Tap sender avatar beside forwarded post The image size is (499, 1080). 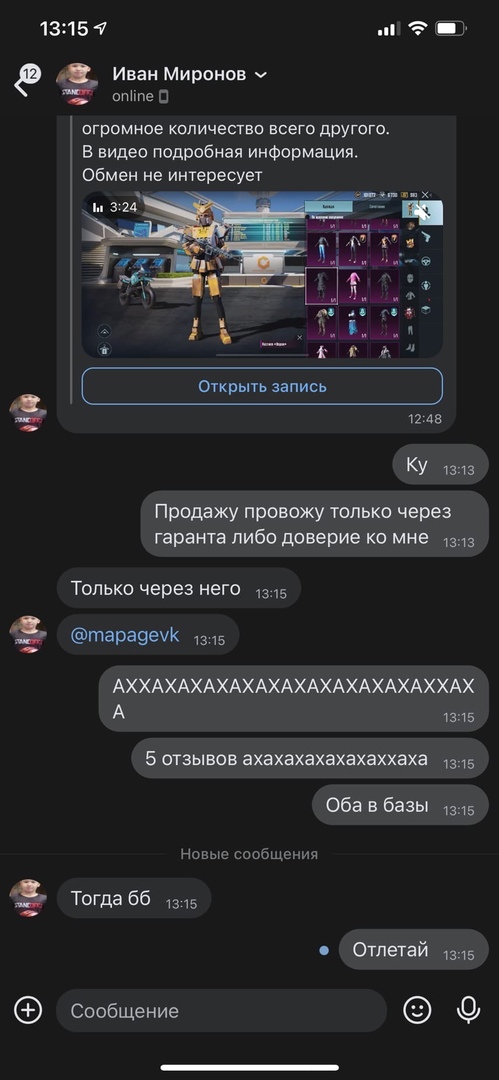28,413
